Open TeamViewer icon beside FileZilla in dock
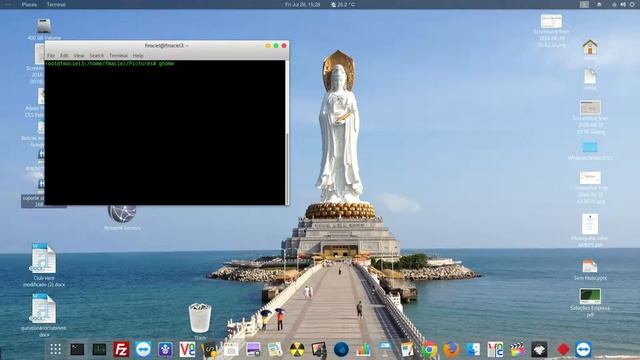Screen dimensions: 640x360 pyautogui.click(x=143, y=349)
